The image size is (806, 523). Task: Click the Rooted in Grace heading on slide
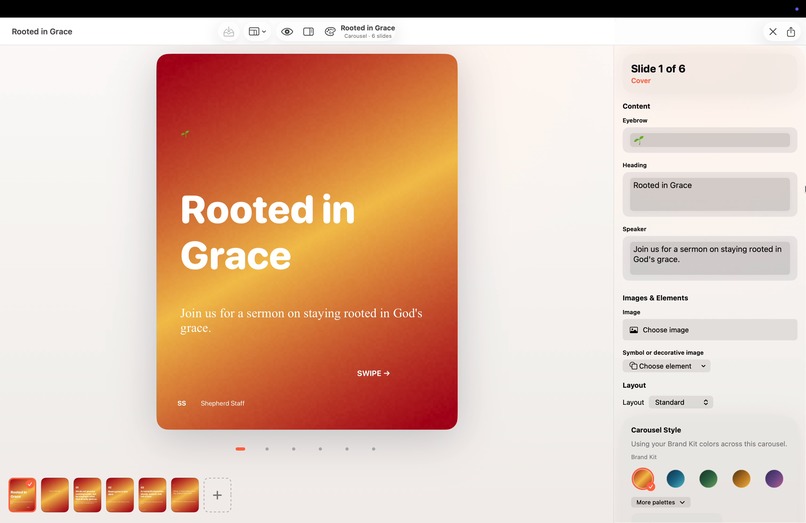click(x=268, y=232)
